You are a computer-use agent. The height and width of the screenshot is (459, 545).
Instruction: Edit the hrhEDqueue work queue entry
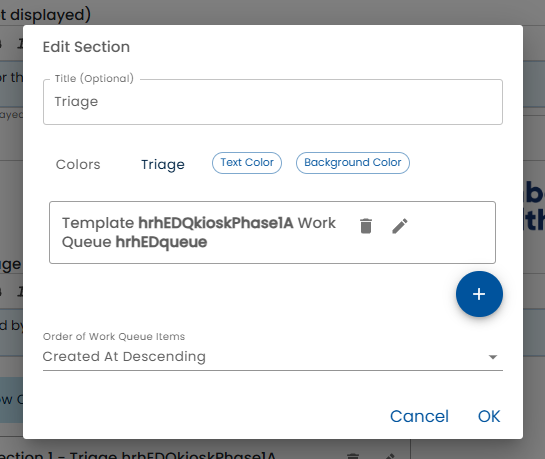[x=400, y=226]
